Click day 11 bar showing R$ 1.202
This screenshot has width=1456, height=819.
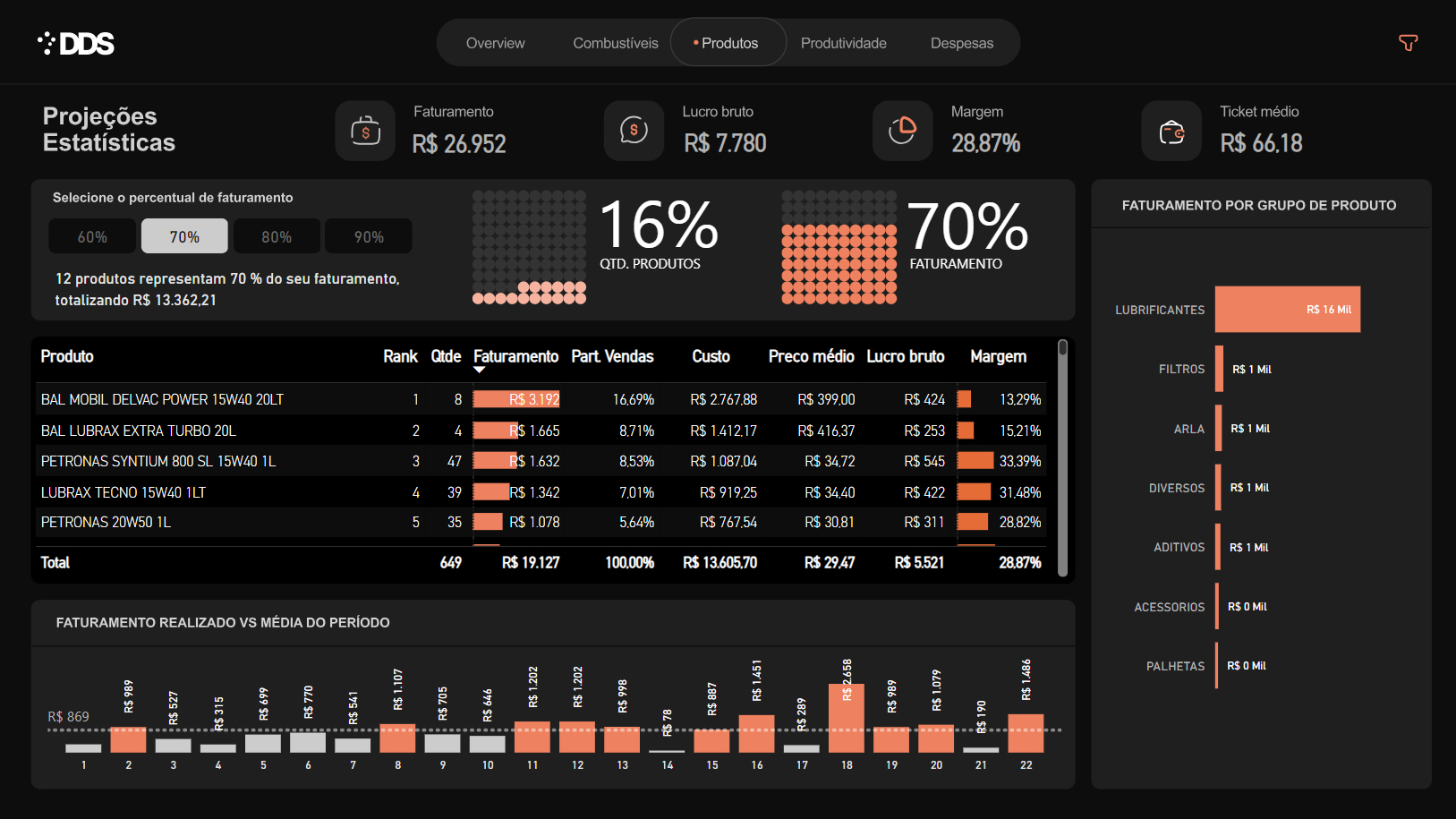[532, 737]
